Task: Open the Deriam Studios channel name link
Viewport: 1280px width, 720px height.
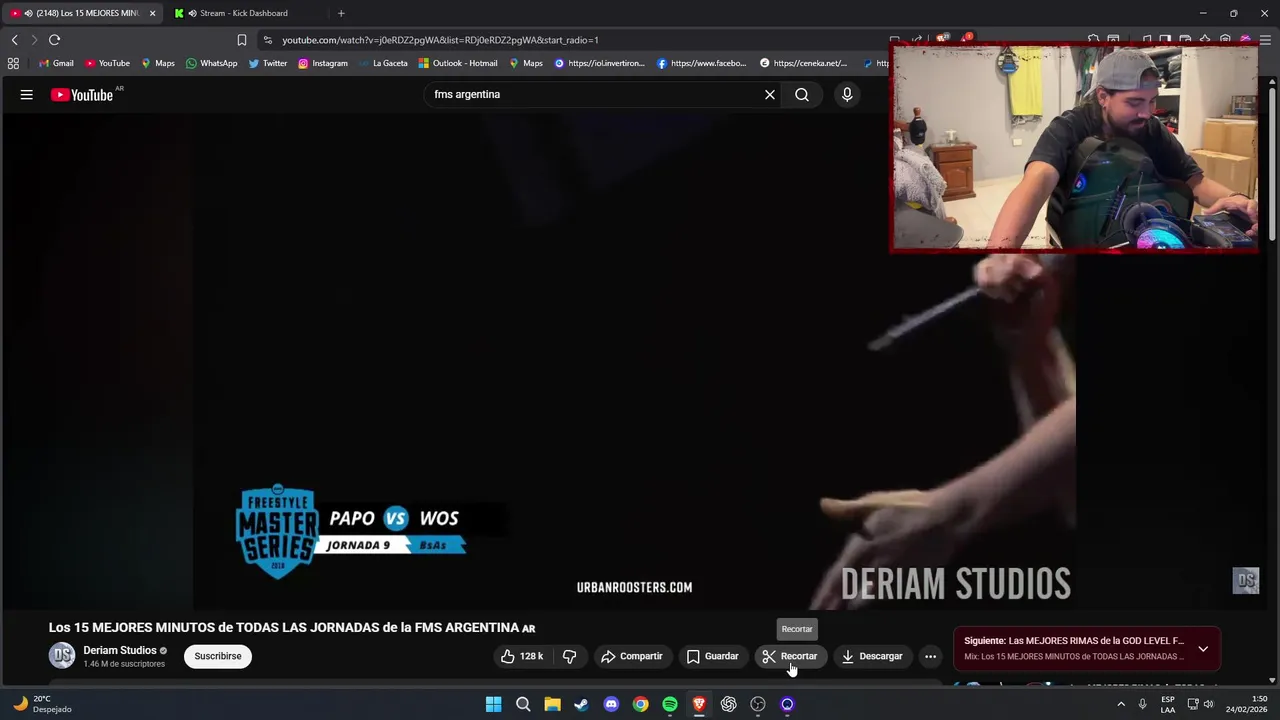Action: [120, 650]
